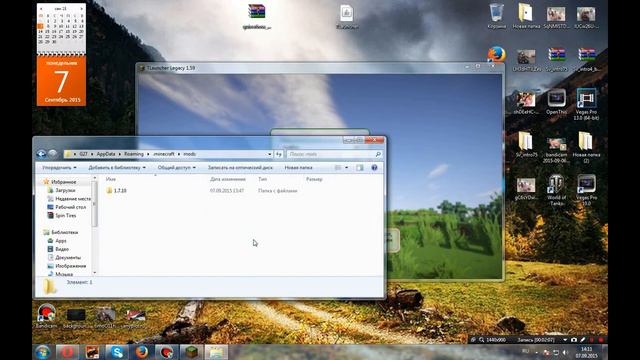640x360 pixels.
Task: Open the Упорядочить dropdown menu
Action: (59, 168)
